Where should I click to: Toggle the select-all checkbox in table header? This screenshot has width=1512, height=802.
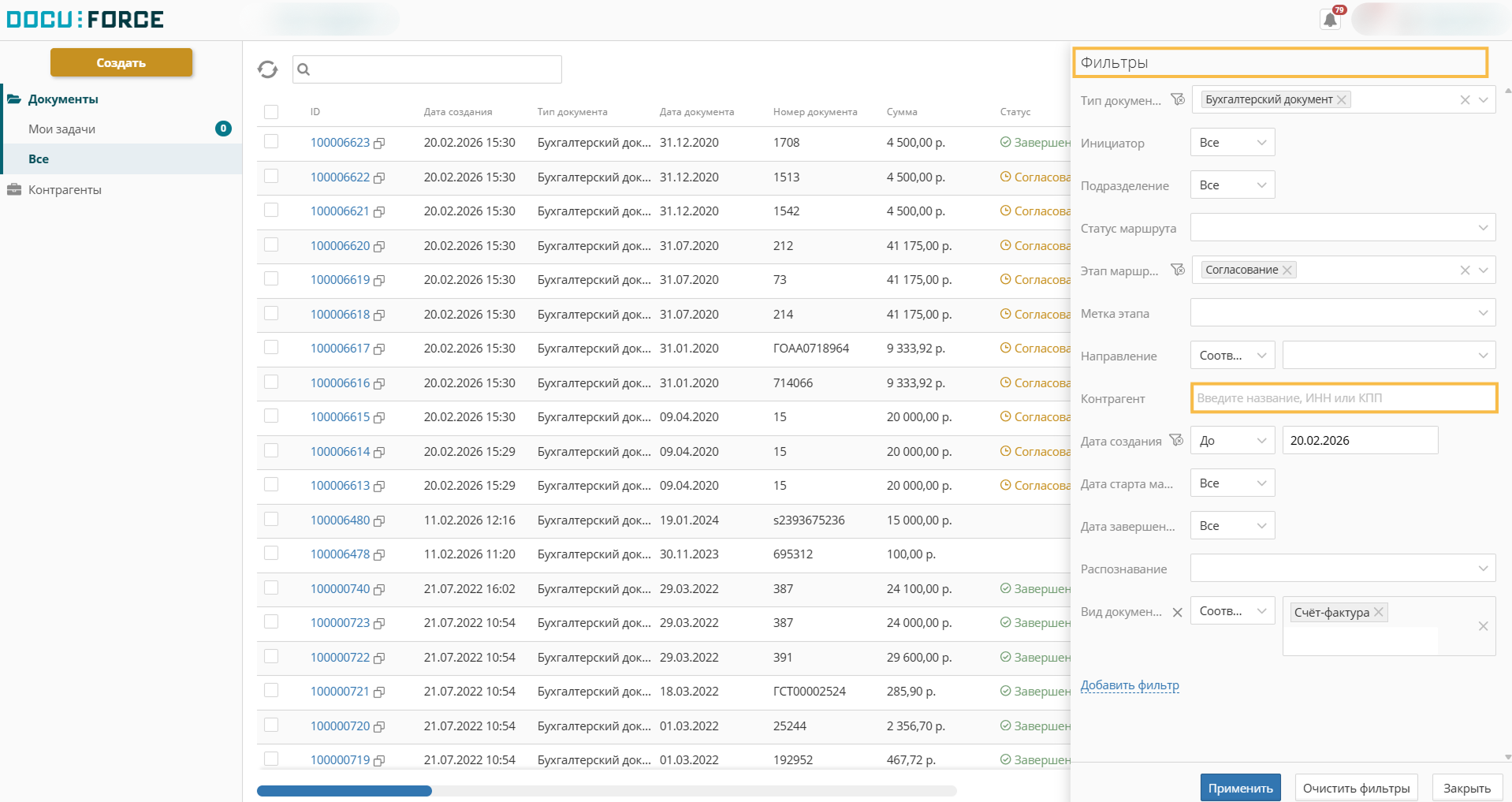pos(271,112)
